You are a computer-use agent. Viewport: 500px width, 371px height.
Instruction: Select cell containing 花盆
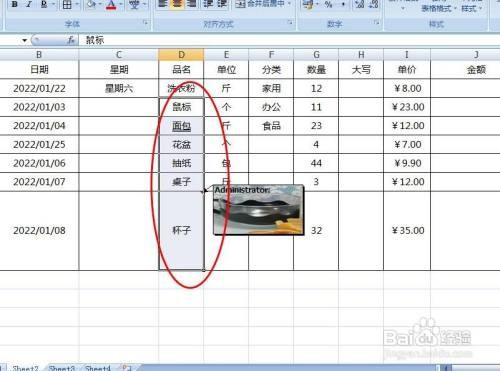tap(181, 144)
